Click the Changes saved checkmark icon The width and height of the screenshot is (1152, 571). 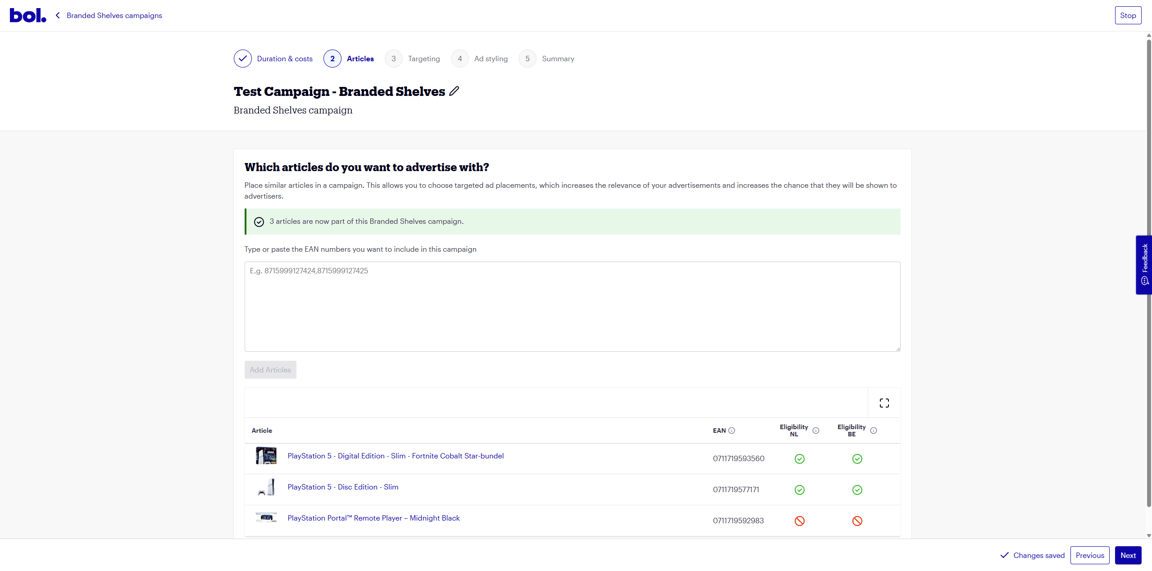coord(1004,556)
